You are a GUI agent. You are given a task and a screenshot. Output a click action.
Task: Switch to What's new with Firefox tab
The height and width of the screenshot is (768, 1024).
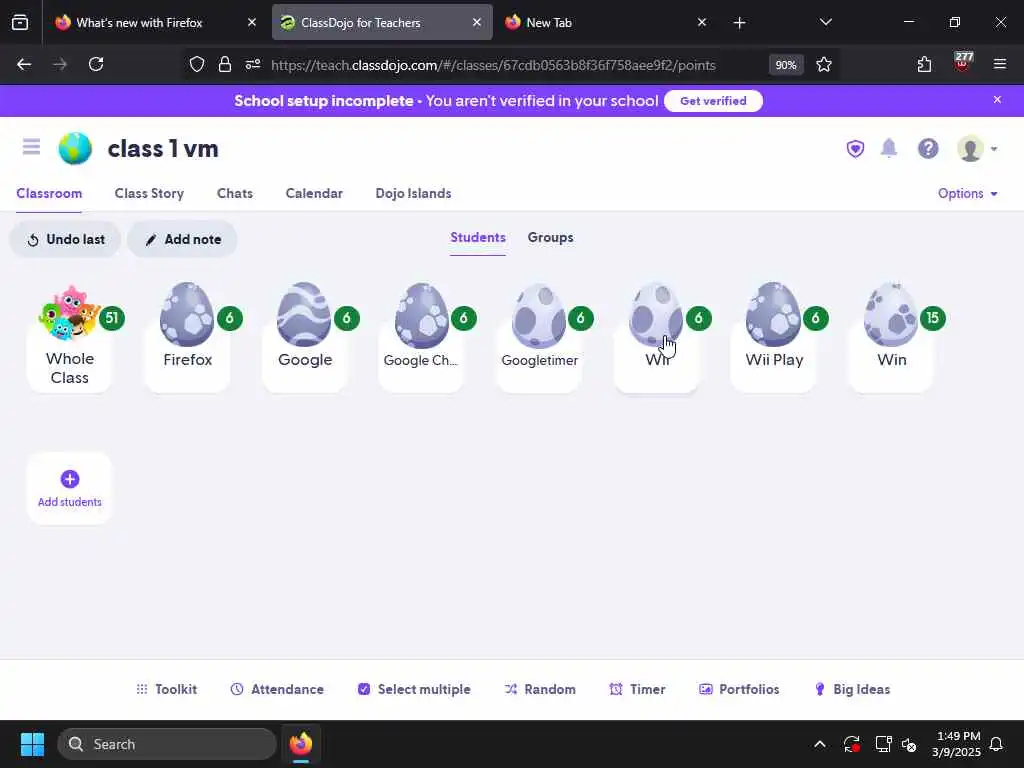point(156,22)
